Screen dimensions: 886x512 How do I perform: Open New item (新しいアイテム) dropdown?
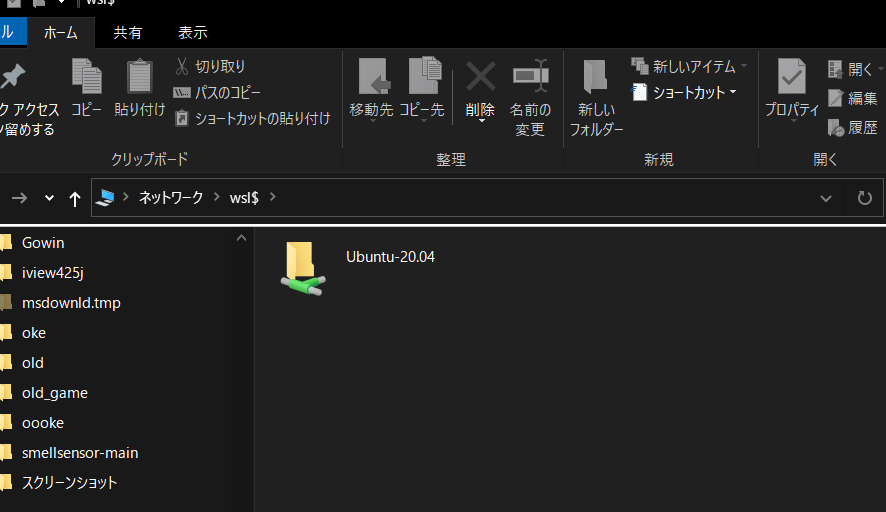click(x=689, y=67)
